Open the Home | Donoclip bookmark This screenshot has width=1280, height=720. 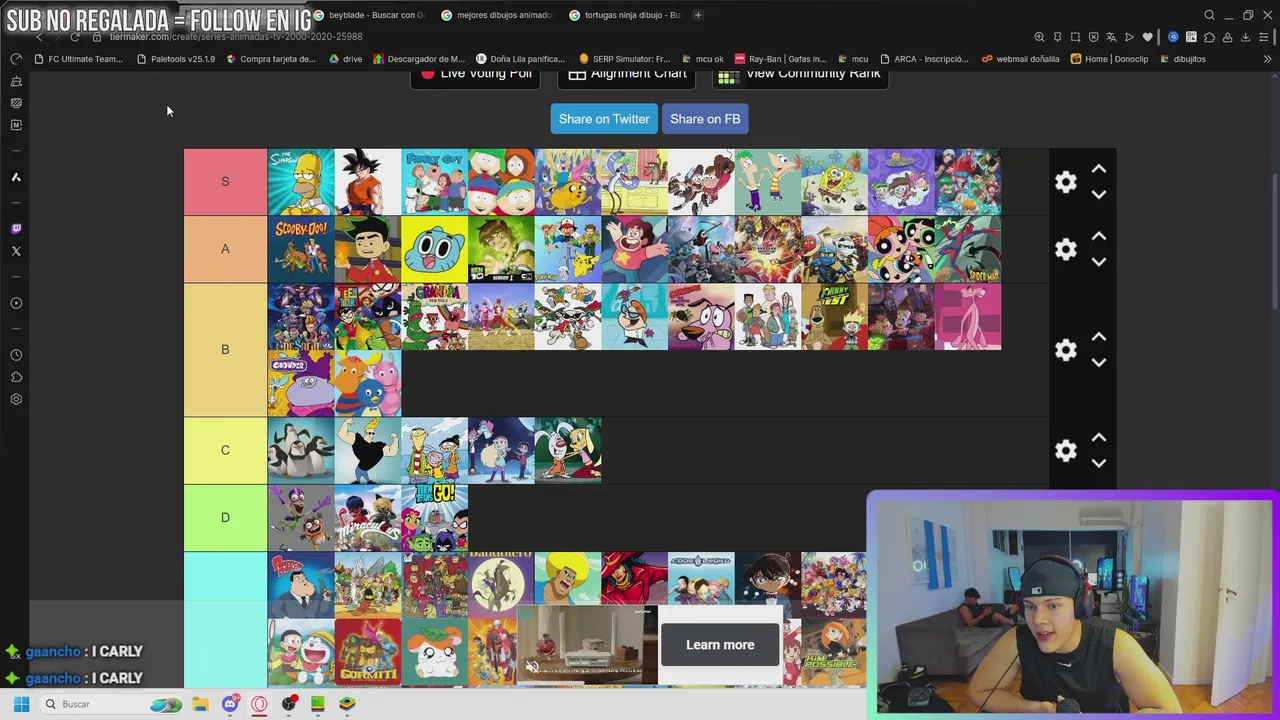(1110, 59)
